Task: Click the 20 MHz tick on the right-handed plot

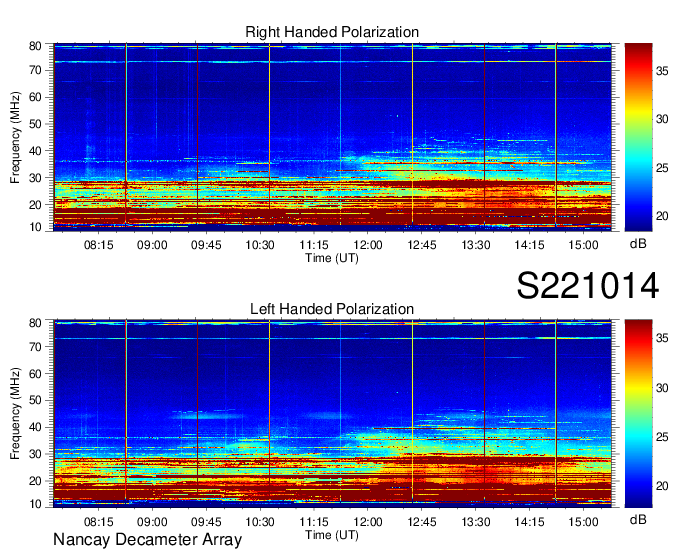Action: click(x=35, y=205)
